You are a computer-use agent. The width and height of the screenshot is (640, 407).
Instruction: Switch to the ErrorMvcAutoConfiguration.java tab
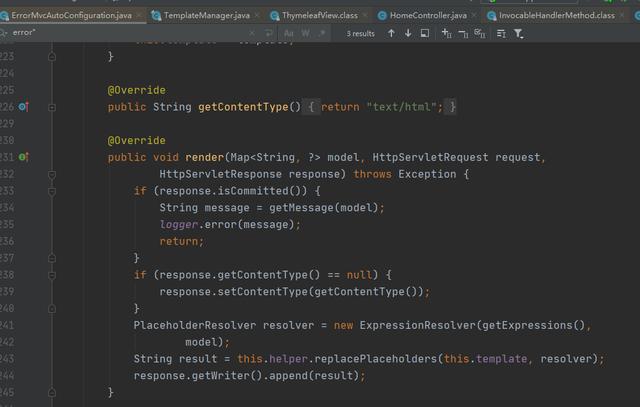[72, 16]
